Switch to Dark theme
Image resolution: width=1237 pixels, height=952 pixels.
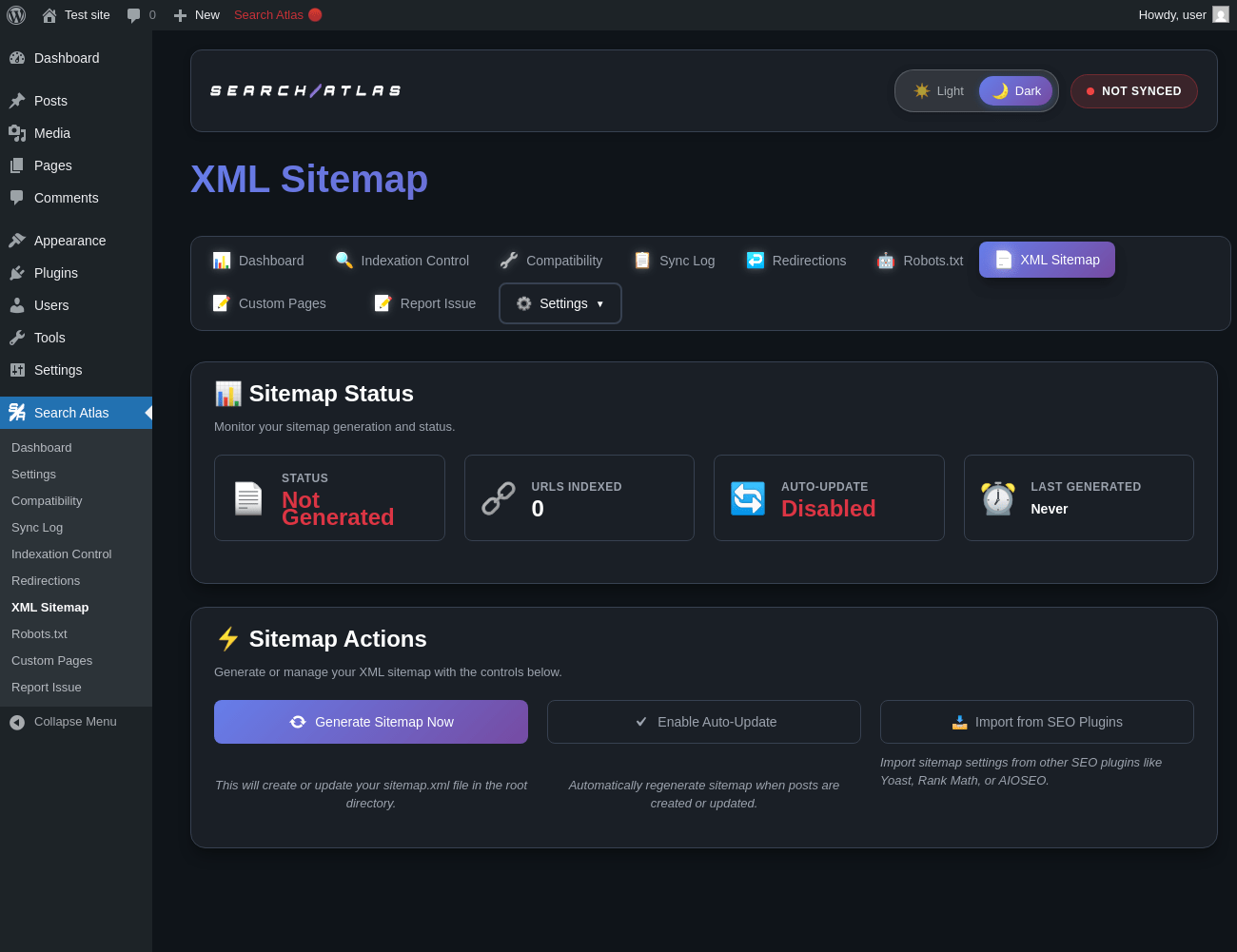pyautogui.click(x=1016, y=91)
